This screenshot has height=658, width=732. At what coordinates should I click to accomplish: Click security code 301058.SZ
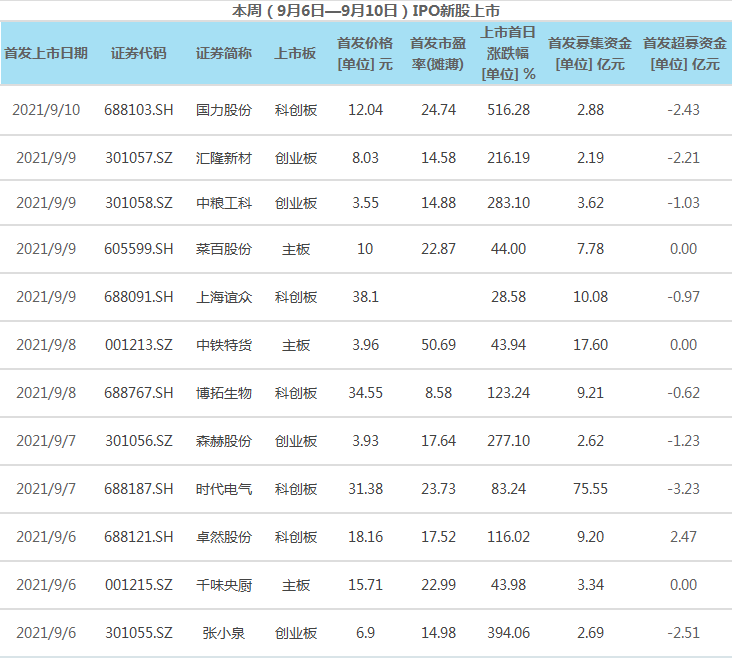(138, 203)
